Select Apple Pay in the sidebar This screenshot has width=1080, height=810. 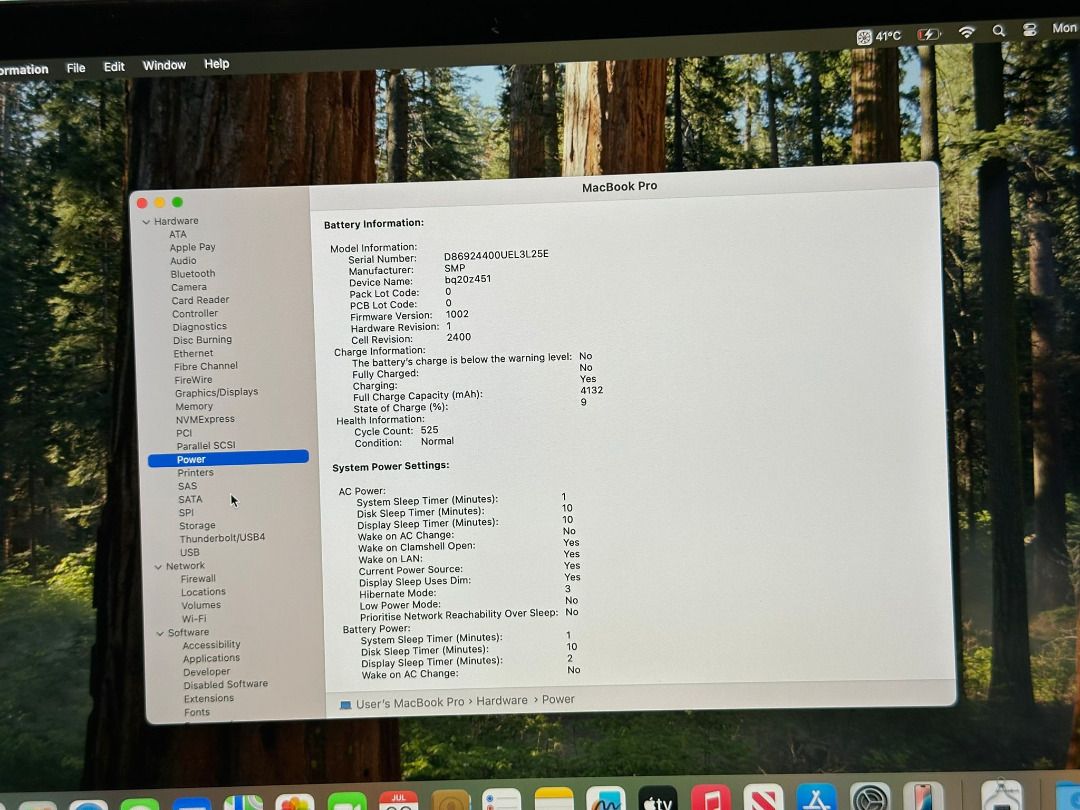(x=193, y=247)
